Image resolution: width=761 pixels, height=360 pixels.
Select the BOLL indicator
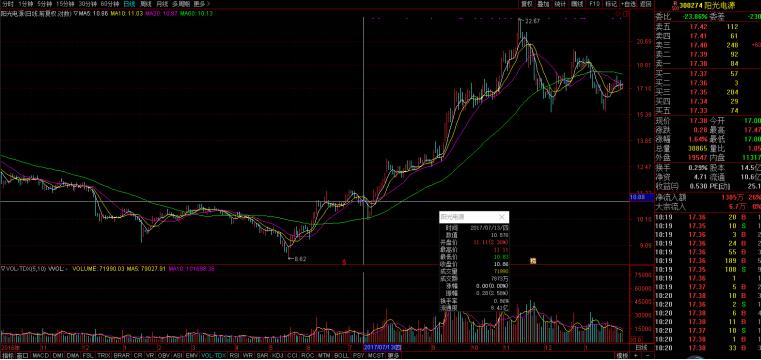(x=341, y=355)
